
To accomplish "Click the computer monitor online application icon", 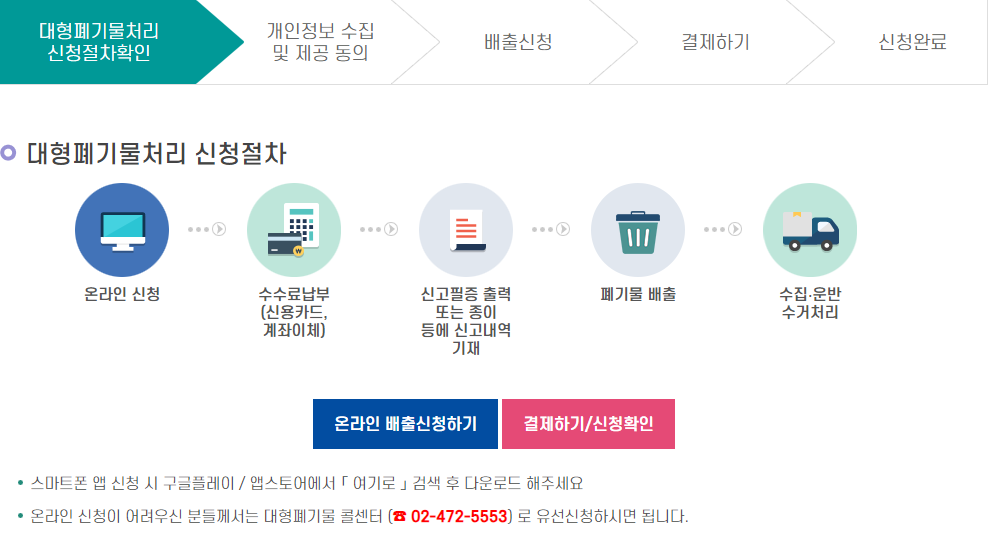I will click(x=122, y=230).
